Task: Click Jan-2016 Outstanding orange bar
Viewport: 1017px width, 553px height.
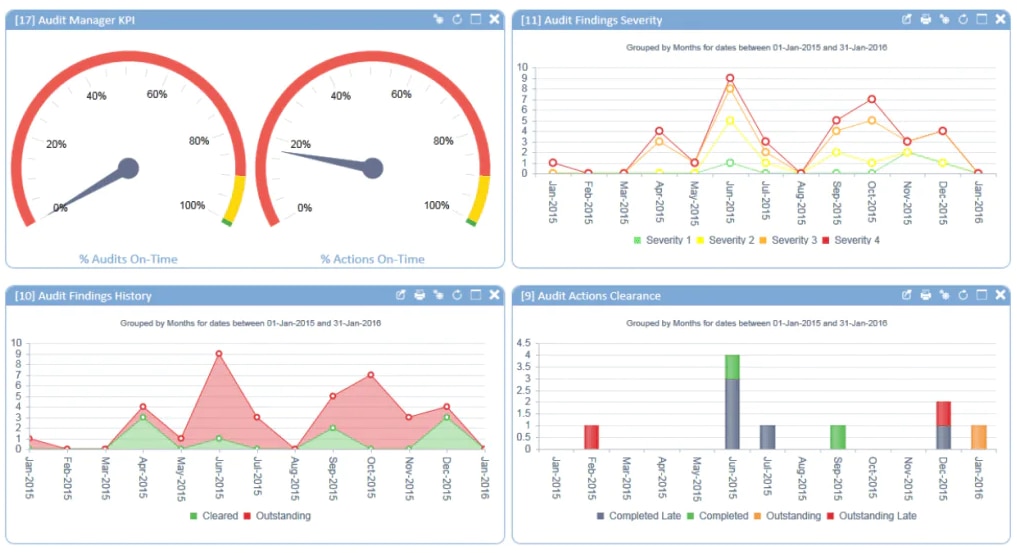Action: point(979,437)
